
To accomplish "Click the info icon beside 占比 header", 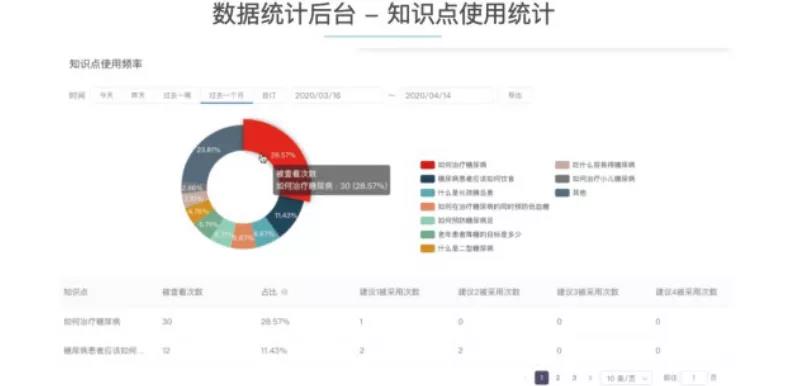I will click(284, 293).
